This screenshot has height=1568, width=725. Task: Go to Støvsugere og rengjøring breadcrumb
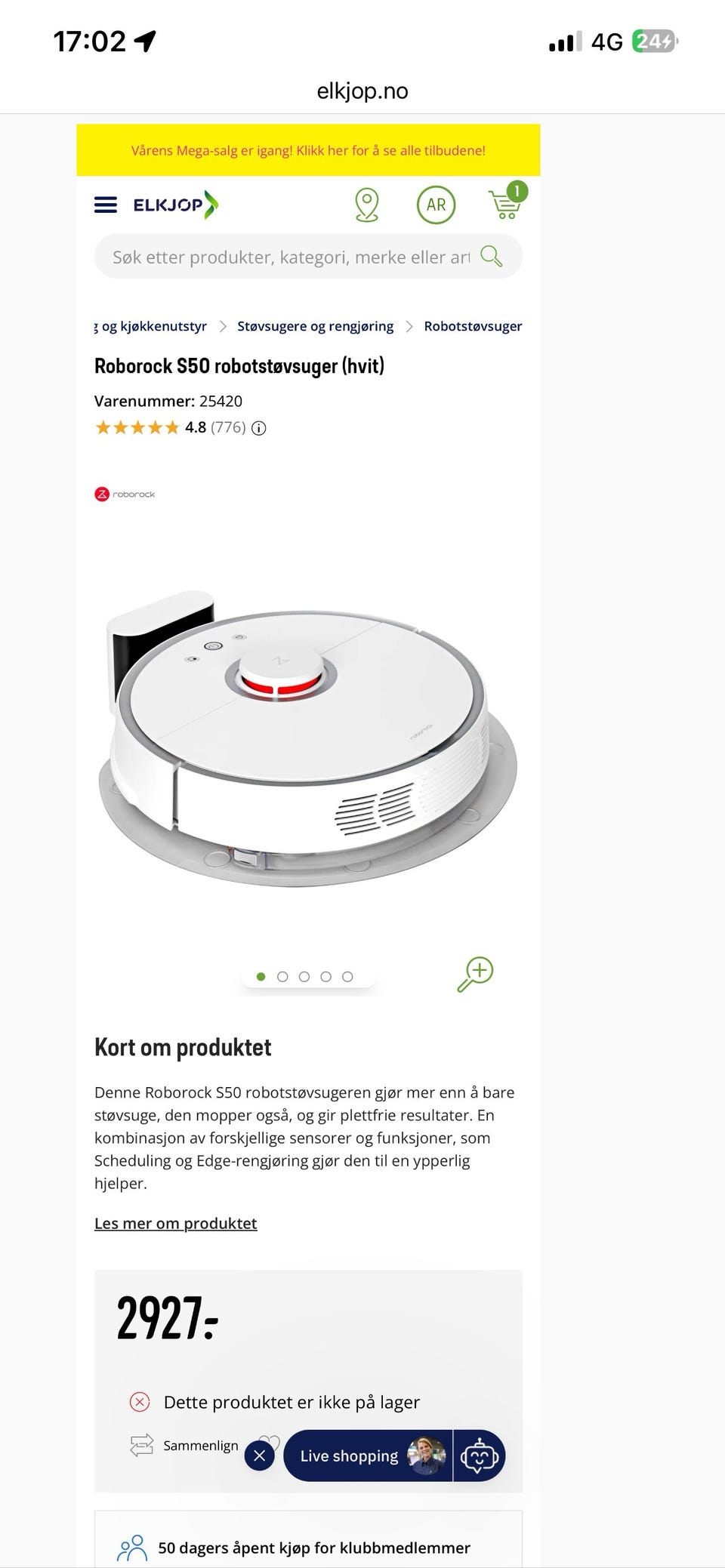point(315,326)
